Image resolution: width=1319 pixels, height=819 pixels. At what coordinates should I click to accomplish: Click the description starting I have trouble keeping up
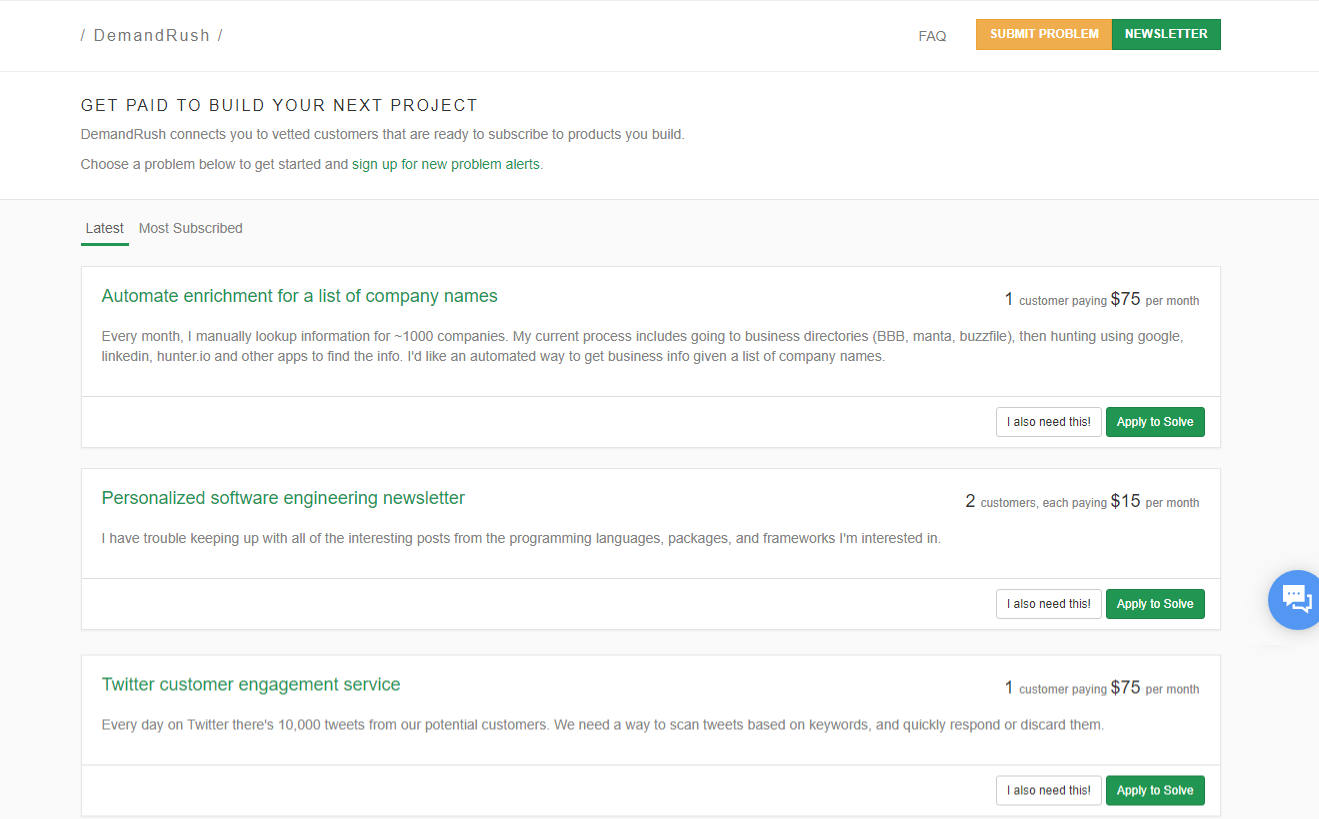coord(521,538)
